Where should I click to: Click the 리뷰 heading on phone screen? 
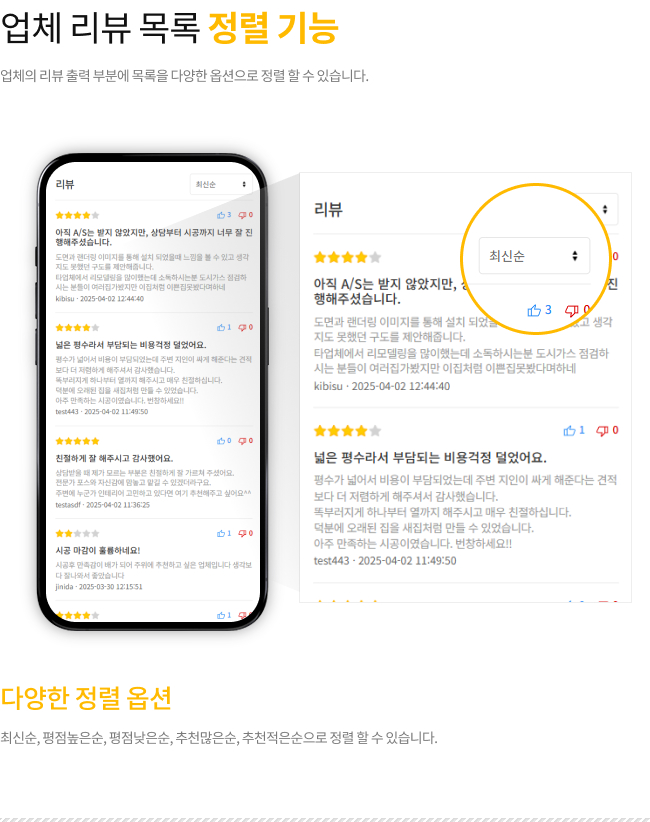(65, 185)
